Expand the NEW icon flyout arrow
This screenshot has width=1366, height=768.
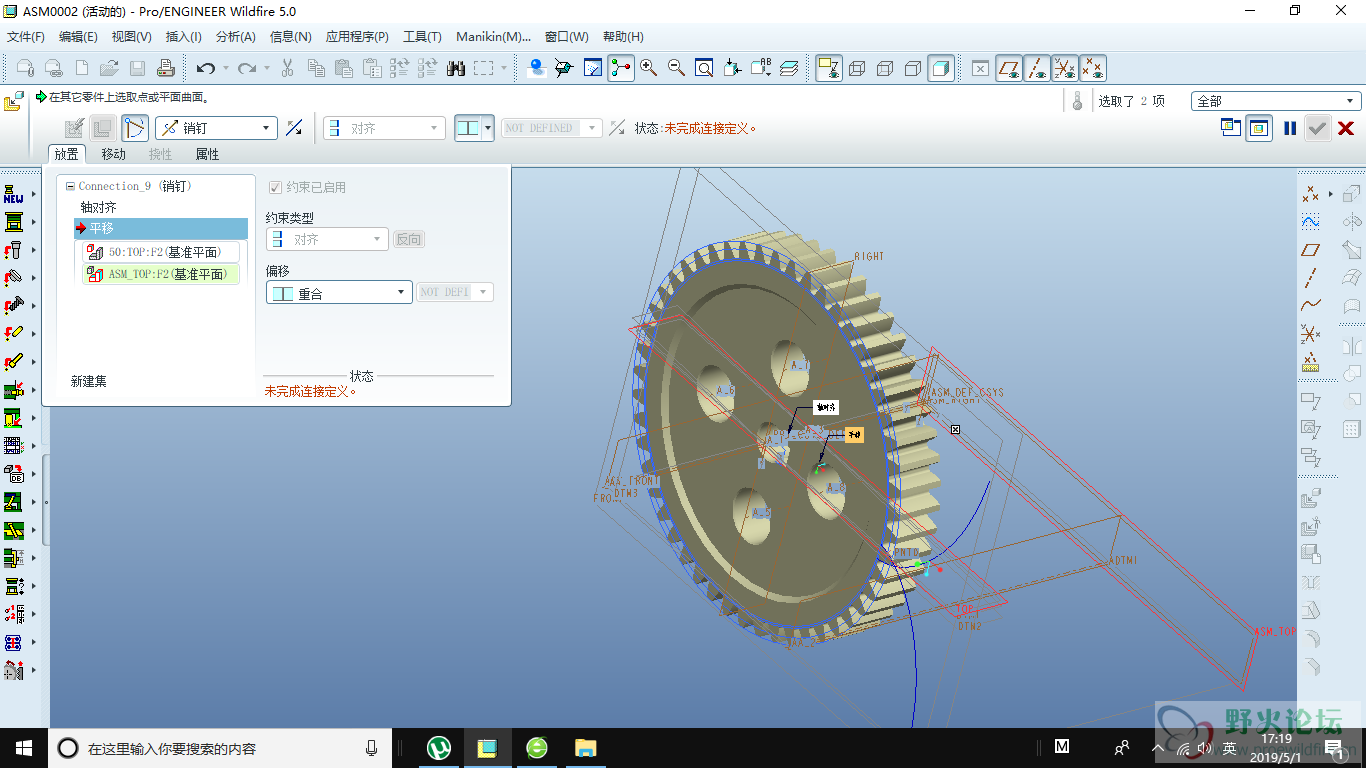click(x=34, y=193)
